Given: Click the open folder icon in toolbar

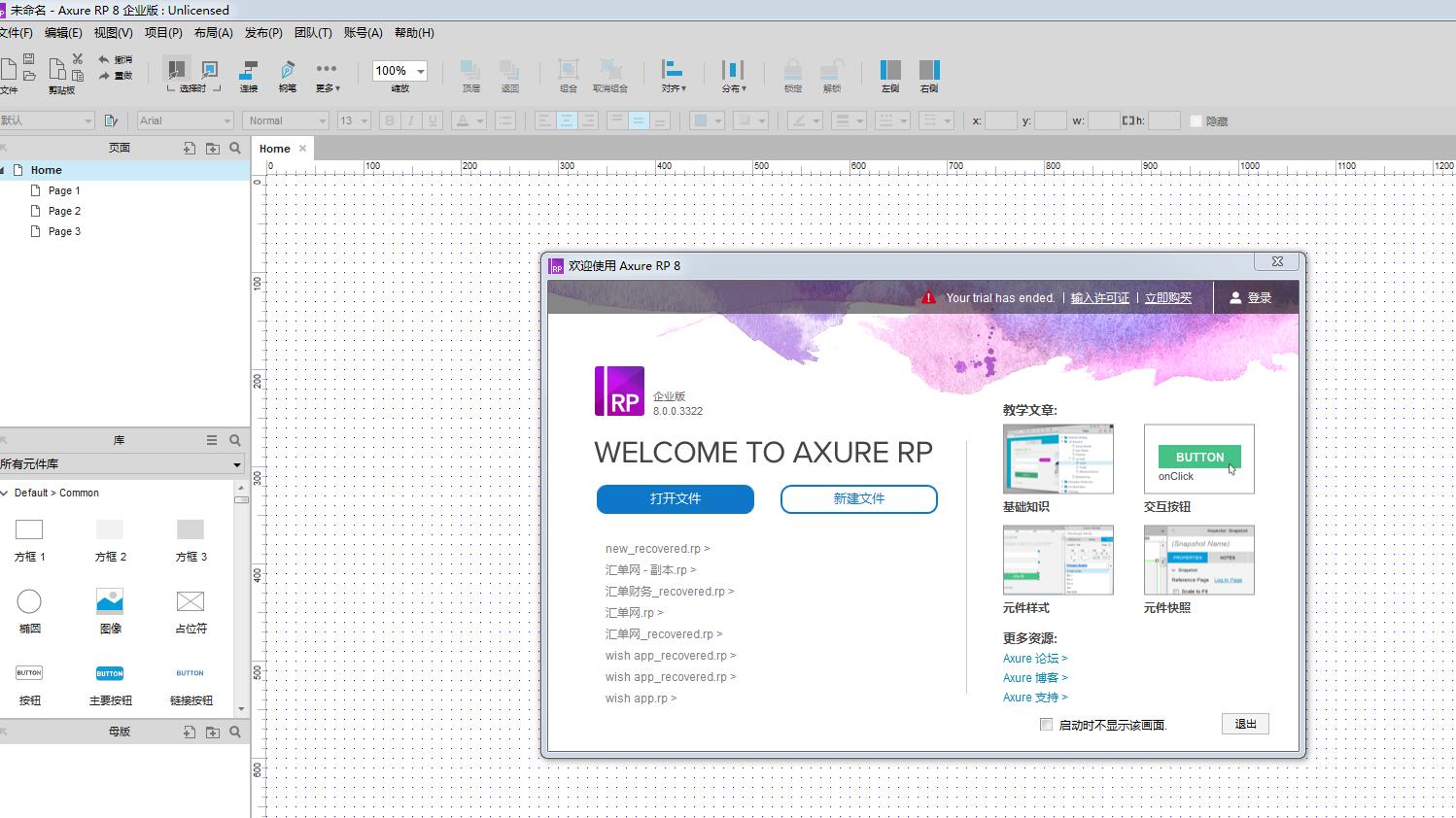Looking at the screenshot, I should pyautogui.click(x=29, y=75).
